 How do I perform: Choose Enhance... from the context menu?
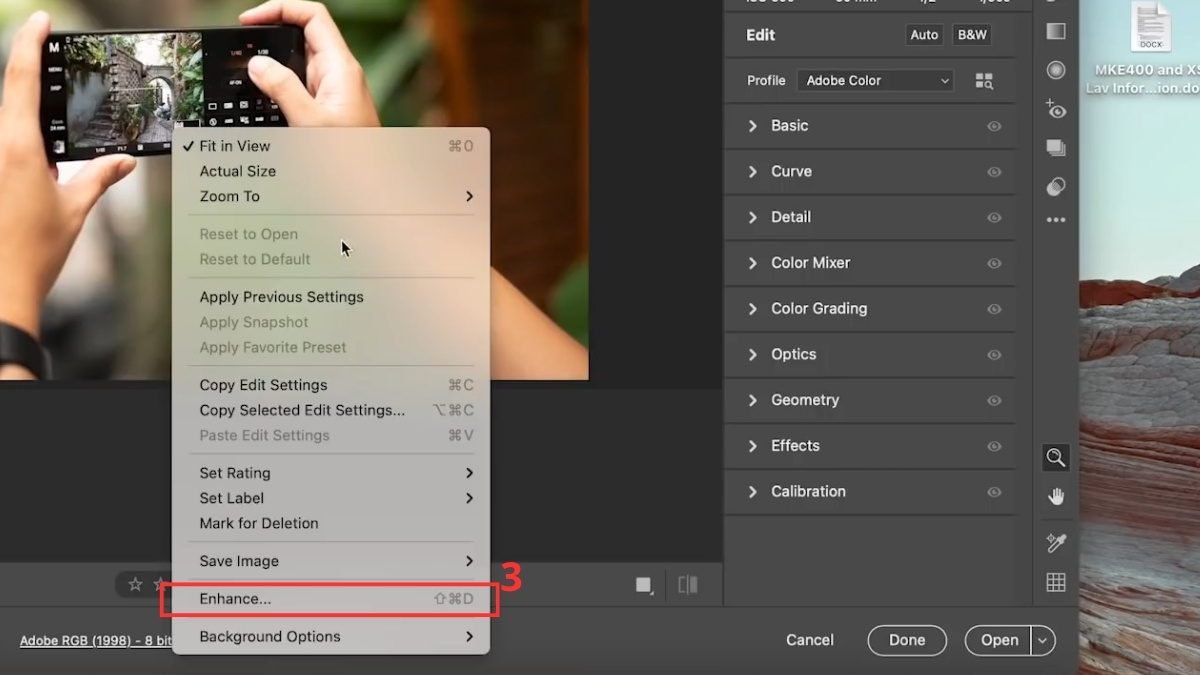point(331,599)
